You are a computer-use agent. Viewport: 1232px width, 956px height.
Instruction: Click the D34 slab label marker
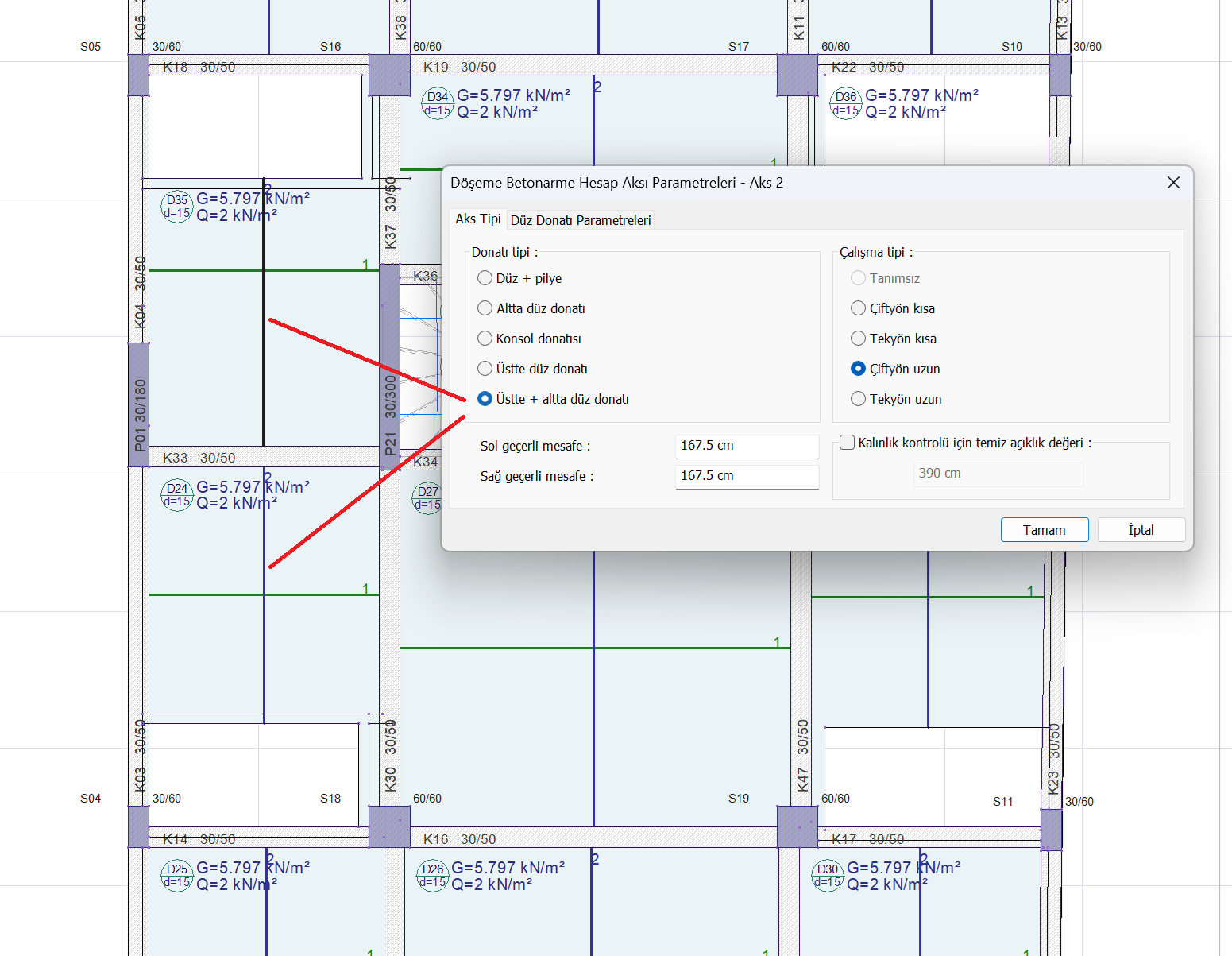tap(437, 103)
